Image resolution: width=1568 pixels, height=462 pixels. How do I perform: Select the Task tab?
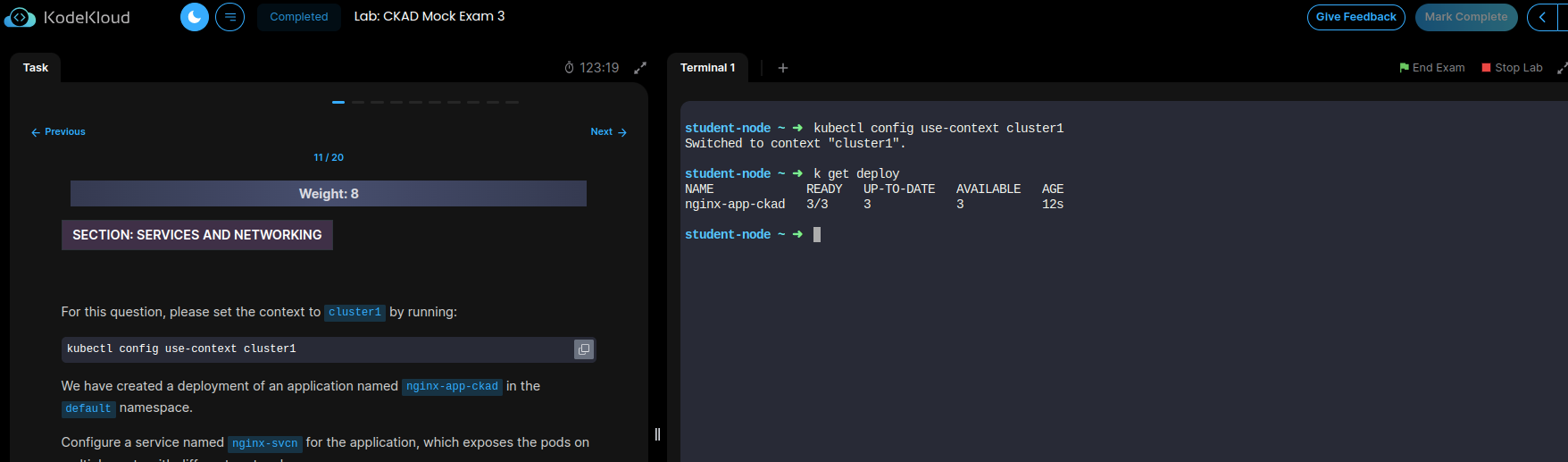pyautogui.click(x=36, y=68)
